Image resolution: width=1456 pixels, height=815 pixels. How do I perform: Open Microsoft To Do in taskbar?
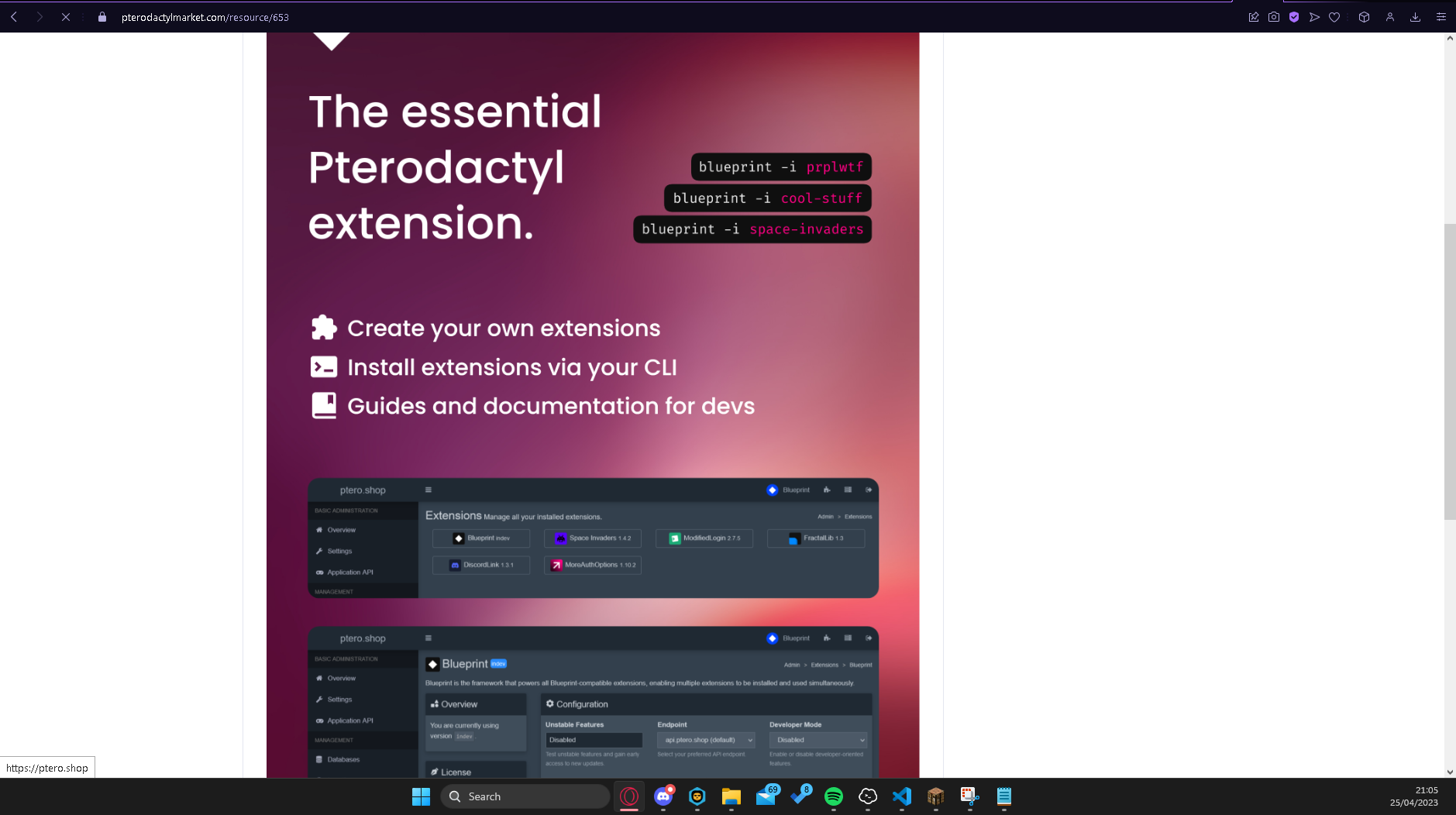point(800,796)
